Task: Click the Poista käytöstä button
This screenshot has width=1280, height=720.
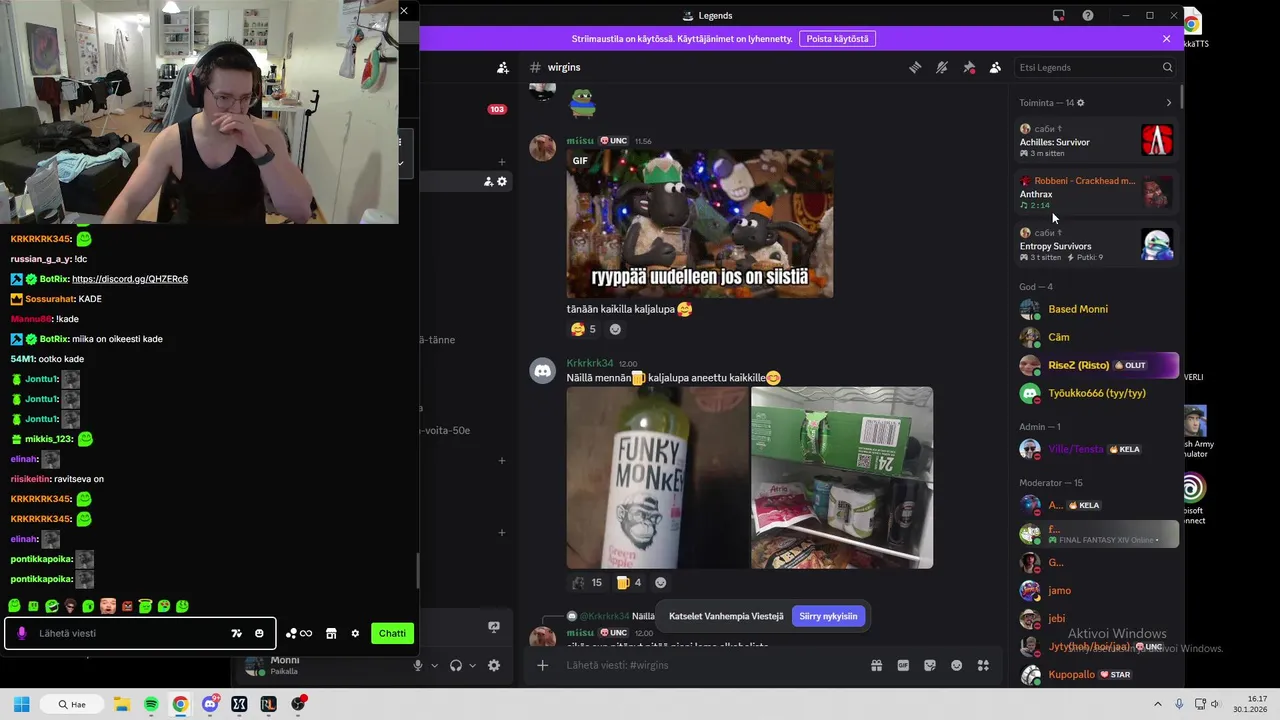Action: 837,39
